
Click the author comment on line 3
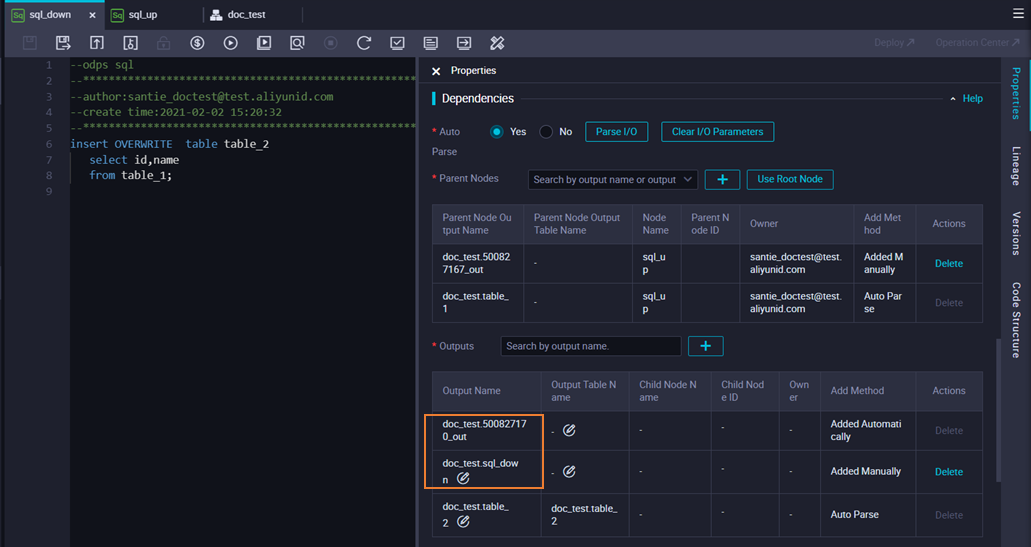(x=202, y=97)
